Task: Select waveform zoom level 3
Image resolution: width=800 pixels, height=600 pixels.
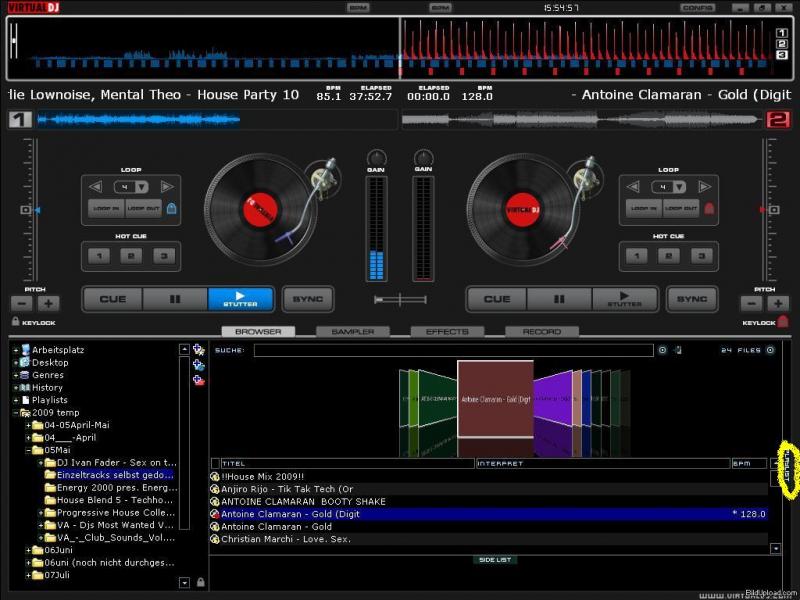Action: [782, 55]
